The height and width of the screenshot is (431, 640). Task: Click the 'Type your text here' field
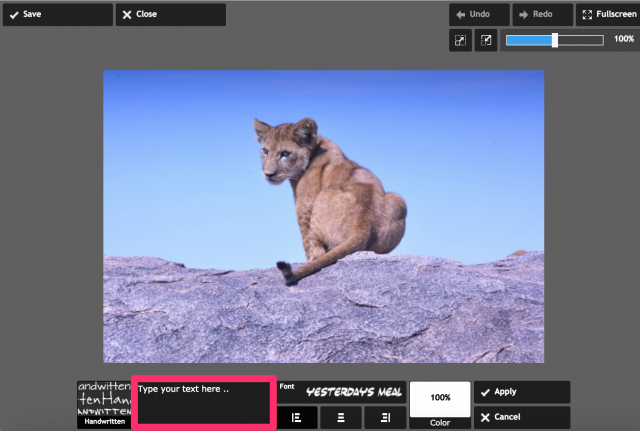[203, 404]
